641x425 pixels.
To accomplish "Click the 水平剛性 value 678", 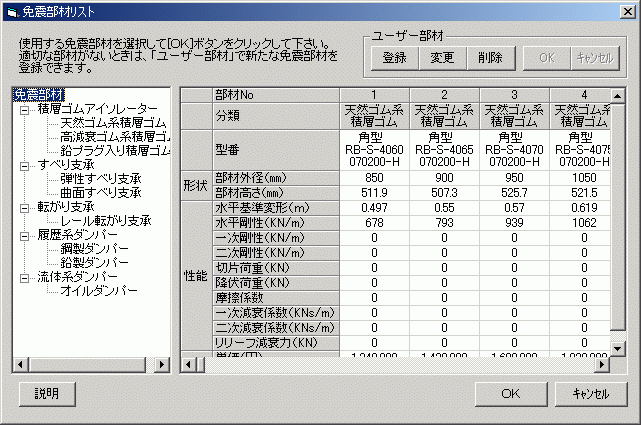I will 374,223.
